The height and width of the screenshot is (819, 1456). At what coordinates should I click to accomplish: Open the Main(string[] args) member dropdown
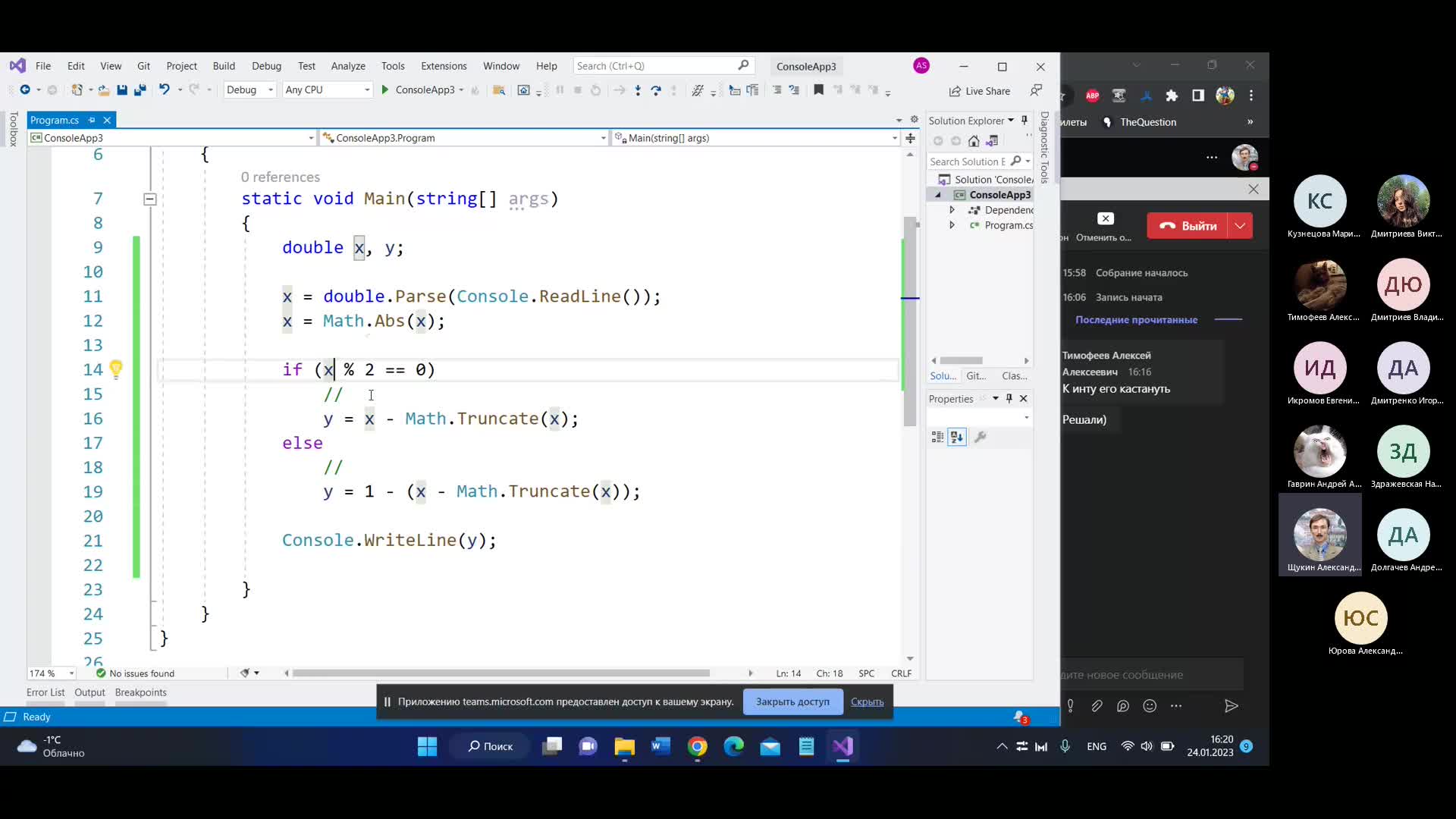click(755, 138)
